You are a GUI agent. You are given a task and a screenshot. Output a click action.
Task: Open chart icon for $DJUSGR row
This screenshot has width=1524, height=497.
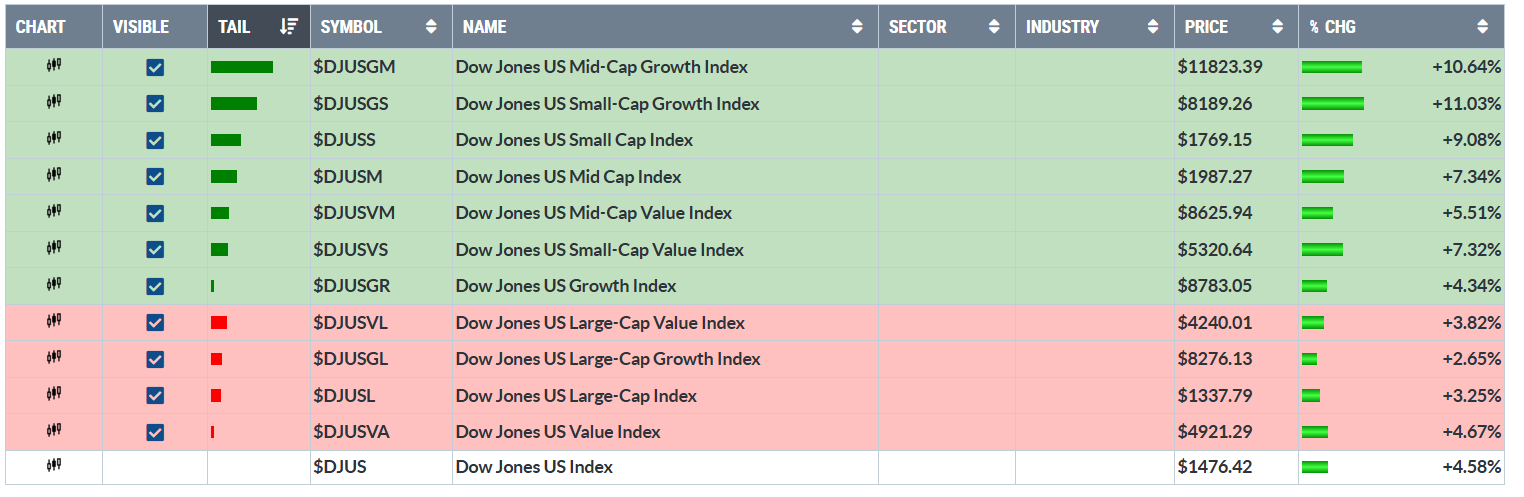[x=54, y=285]
